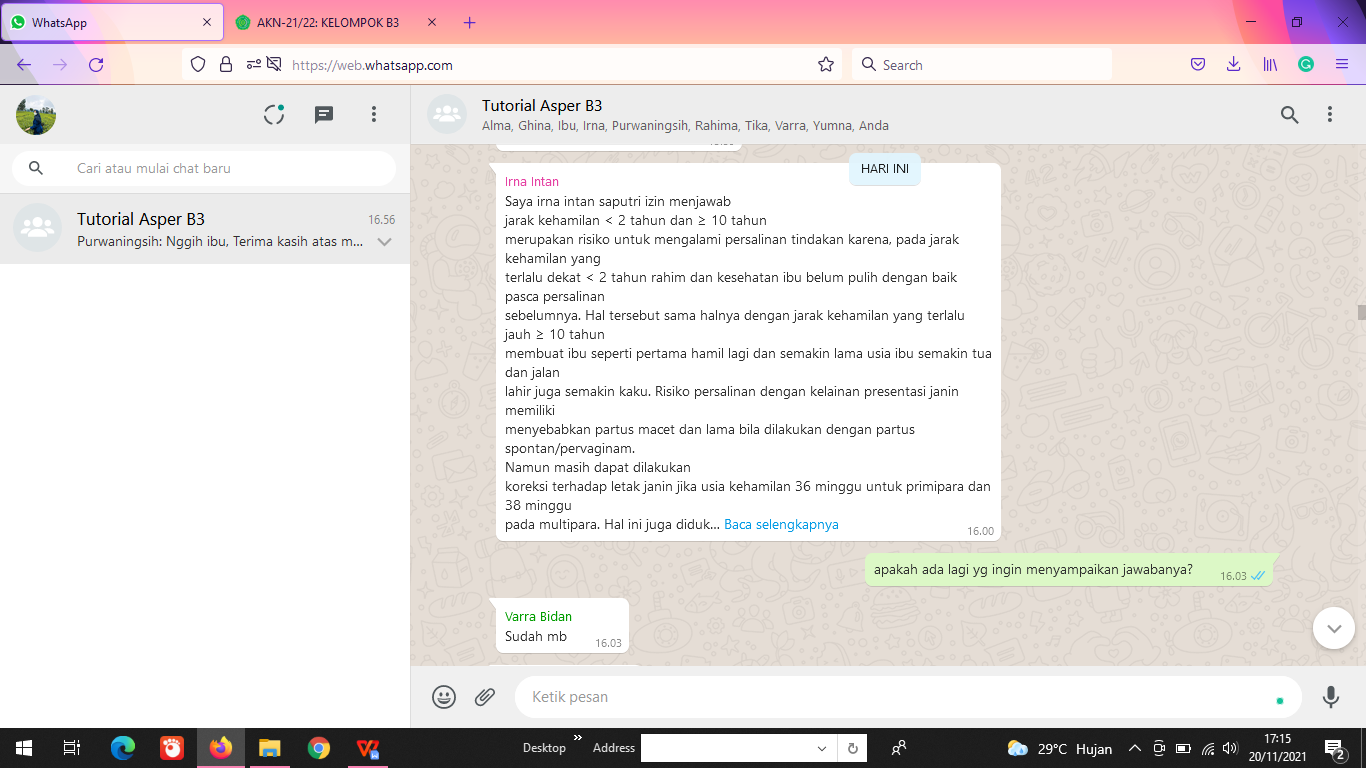Open the WhatsApp status icon
This screenshot has height=768, width=1366.
coord(274,115)
